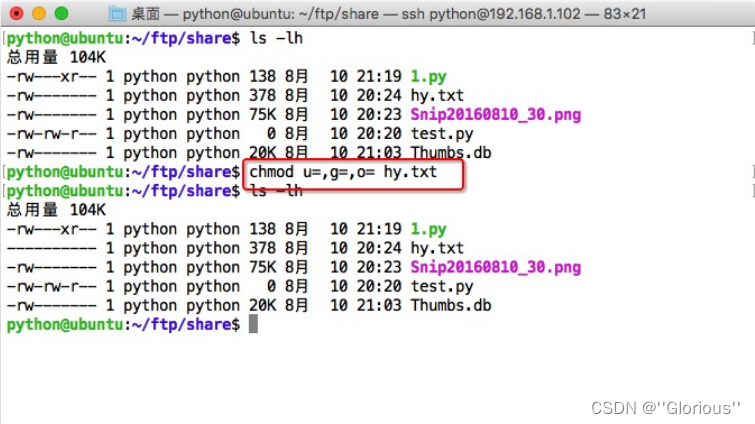Click '-rw-rw-r--' permissions in the second listing
This screenshot has width=755, height=424.
pyautogui.click(x=52, y=286)
